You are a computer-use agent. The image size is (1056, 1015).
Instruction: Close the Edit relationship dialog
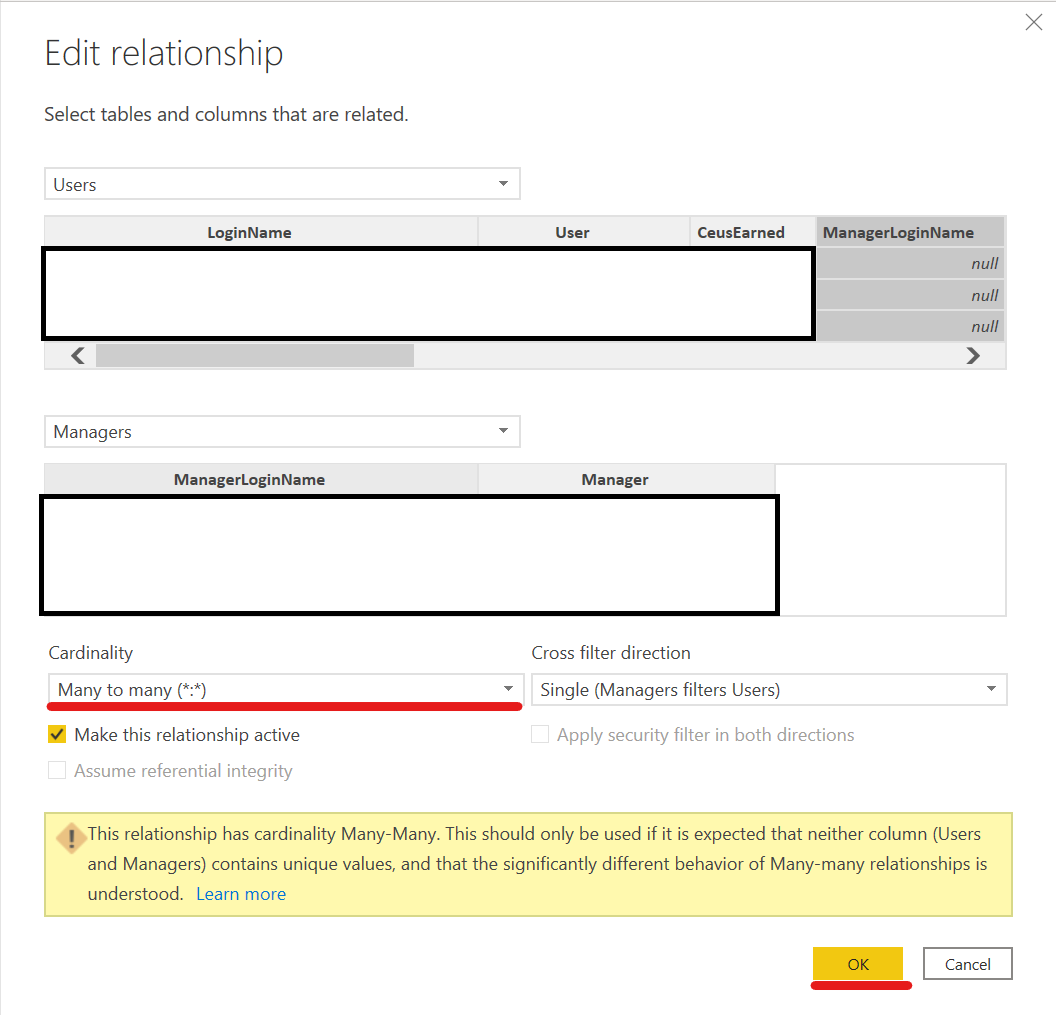click(1033, 23)
